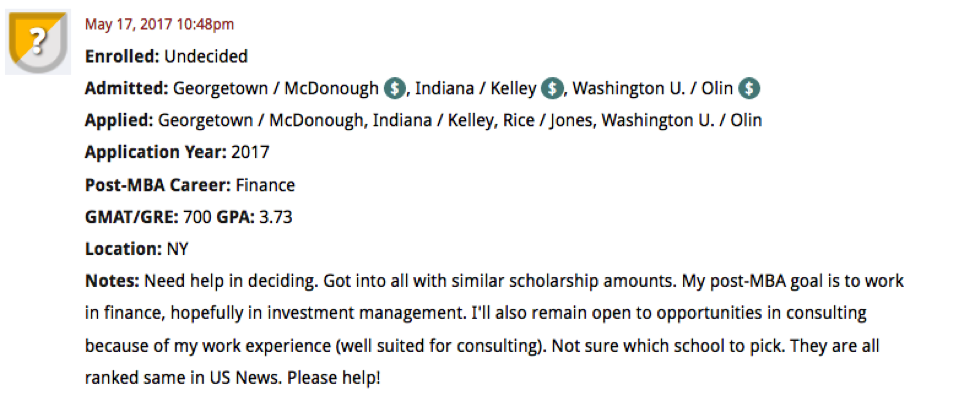
Task: Click the Post-MBA Career value Finance
Action: point(266,185)
